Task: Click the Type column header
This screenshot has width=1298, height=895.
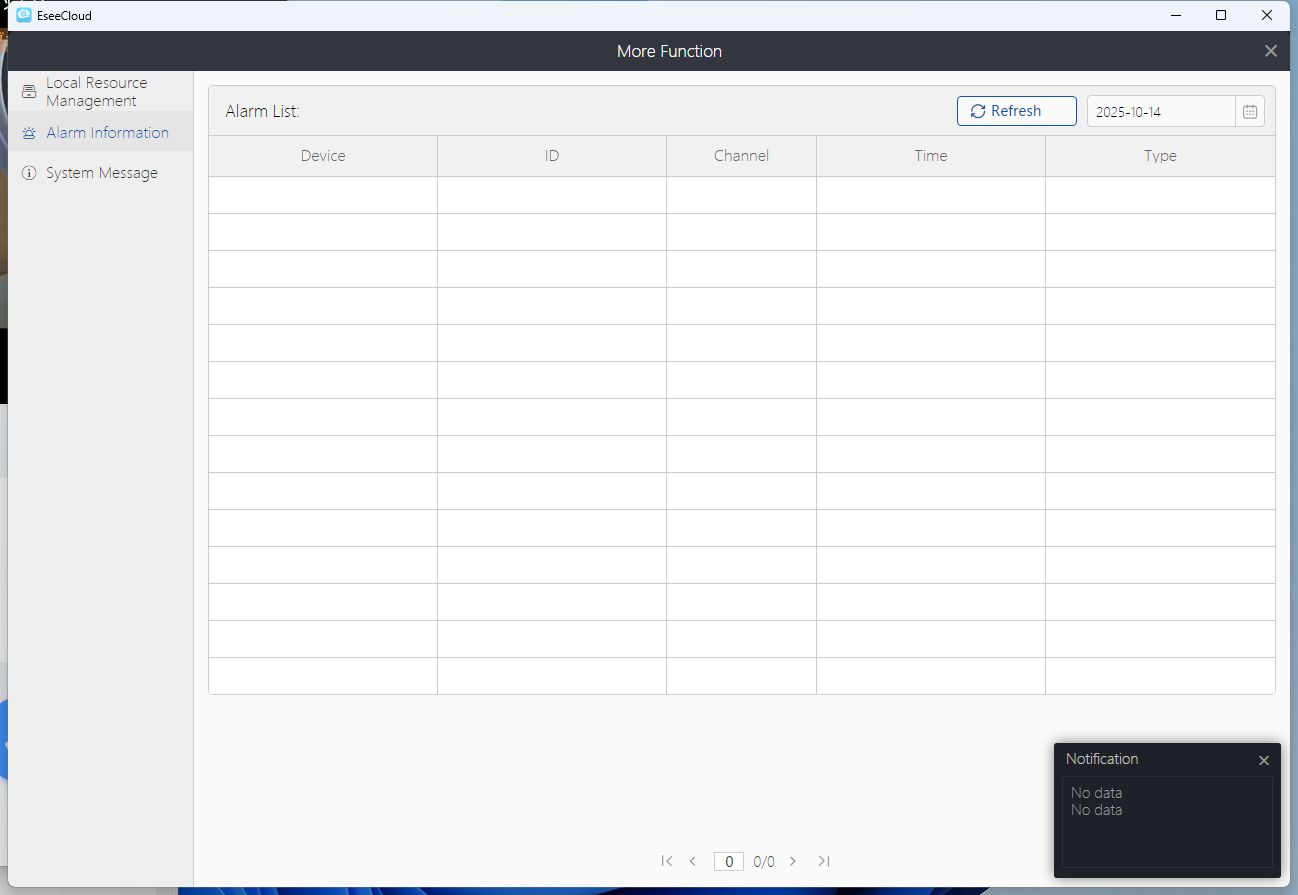Action: 1160,156
